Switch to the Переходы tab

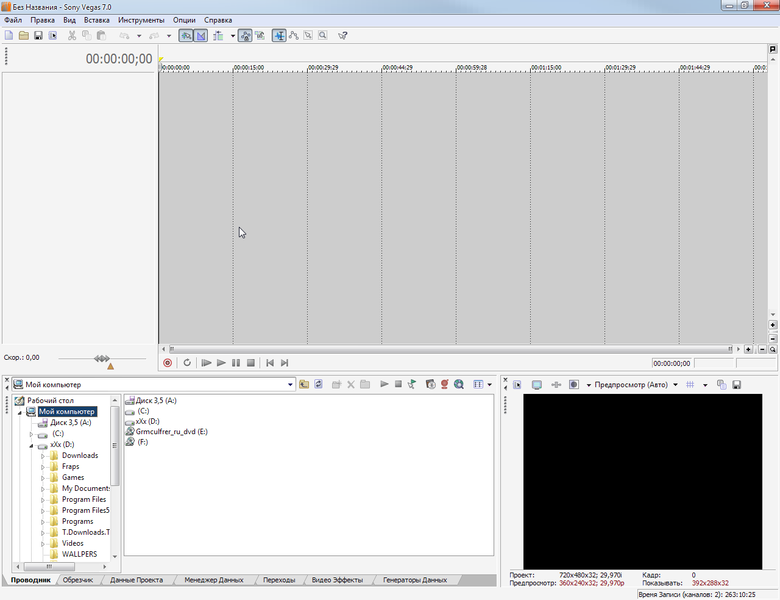point(279,580)
